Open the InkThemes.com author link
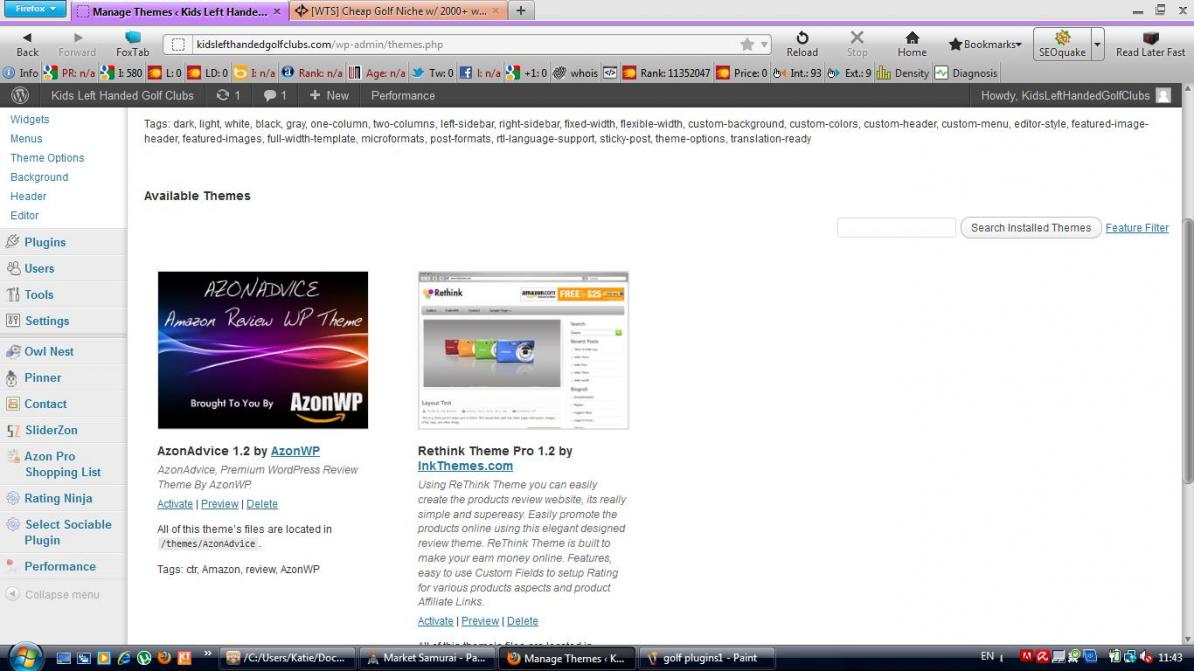Image resolution: width=1194 pixels, height=671 pixels. [465, 466]
